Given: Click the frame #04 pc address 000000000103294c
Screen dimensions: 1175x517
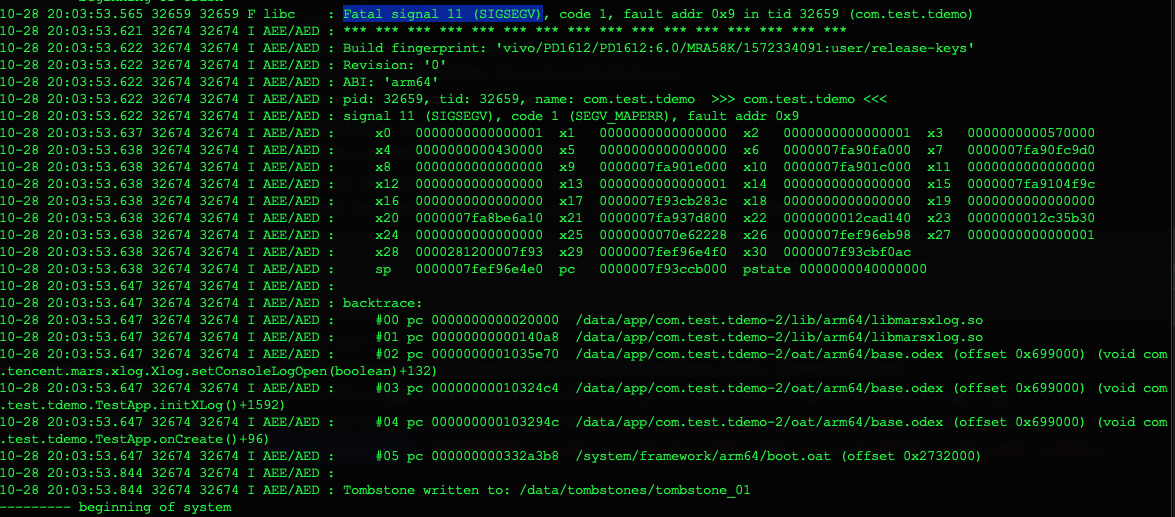Looking at the screenshot, I should pyautogui.click(x=495, y=423).
